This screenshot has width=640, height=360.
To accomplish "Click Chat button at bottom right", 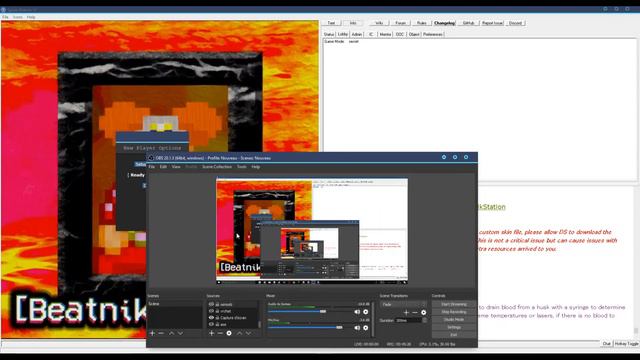I will tap(607, 344).
